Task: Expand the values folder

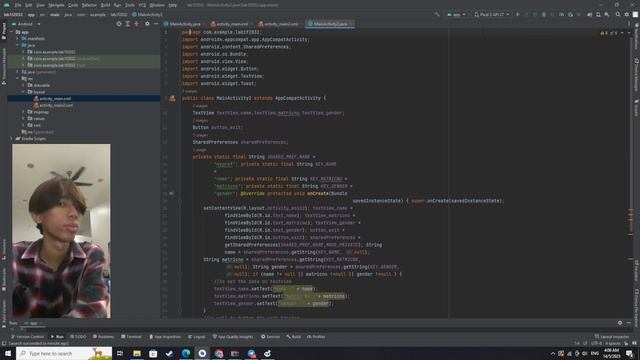Action: [24, 118]
